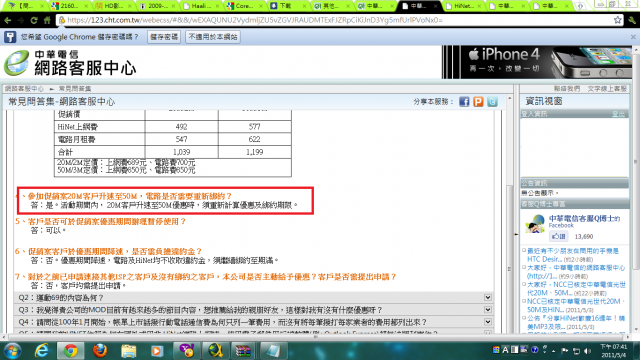Open Yahoo Messenger from the taskbar
This screenshot has width=640, height=360.
(186, 351)
